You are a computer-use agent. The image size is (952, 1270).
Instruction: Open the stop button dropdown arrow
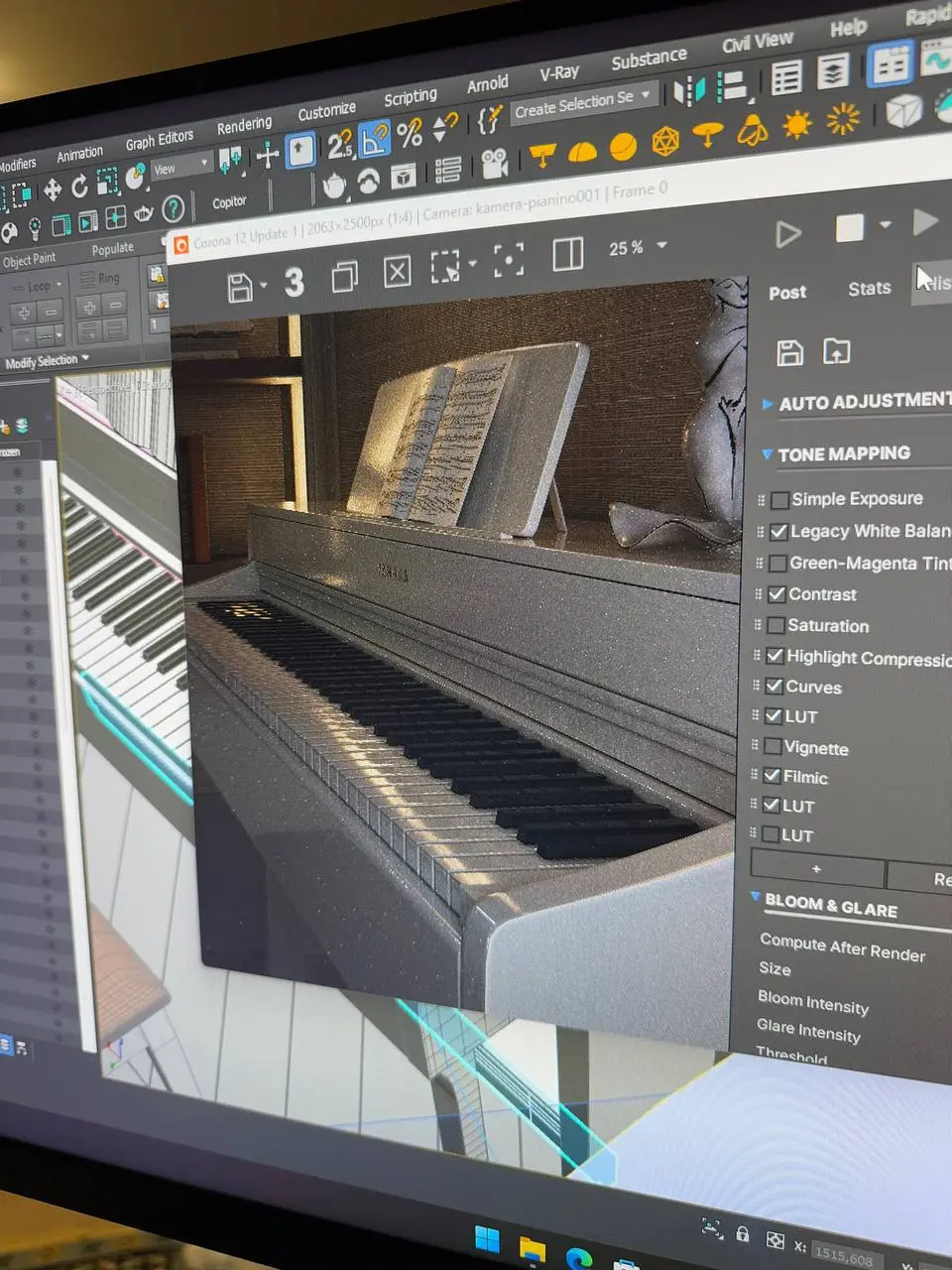[886, 225]
